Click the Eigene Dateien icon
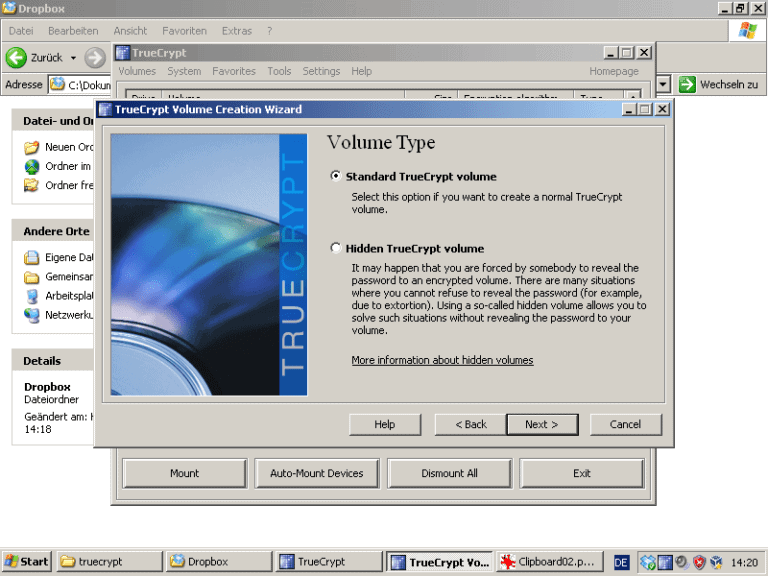768x576 pixels. click(32, 258)
